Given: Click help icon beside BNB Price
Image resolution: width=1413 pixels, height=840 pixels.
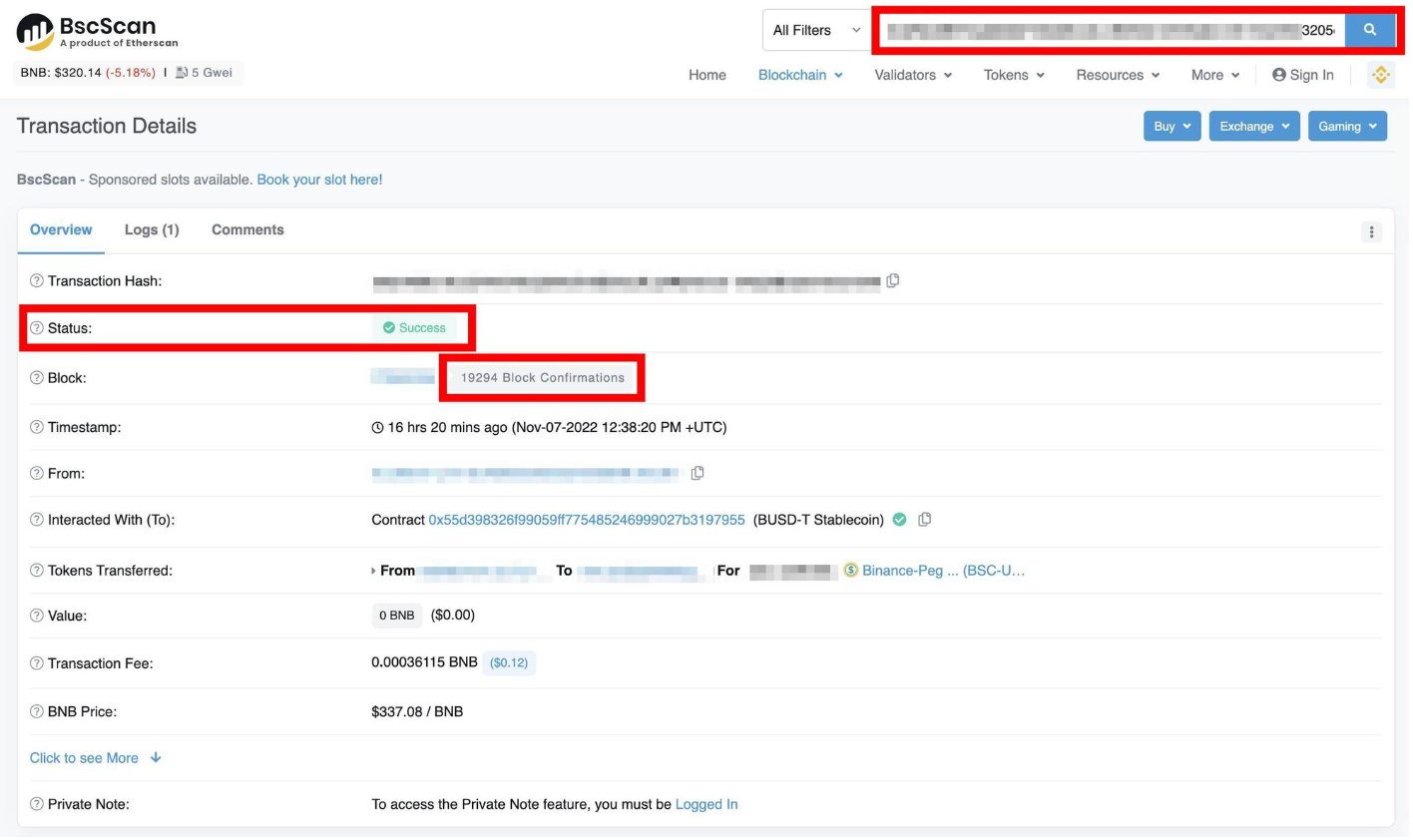Looking at the screenshot, I should [37, 712].
